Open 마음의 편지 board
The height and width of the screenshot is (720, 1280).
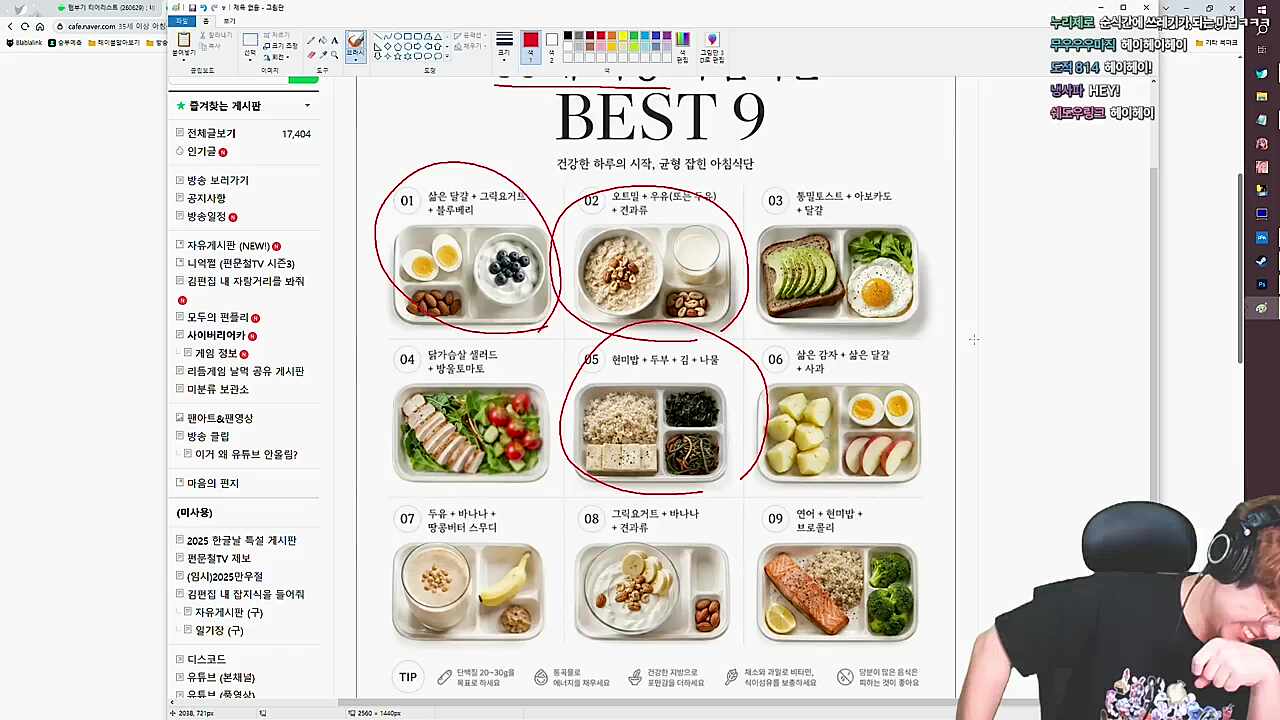[x=213, y=483]
